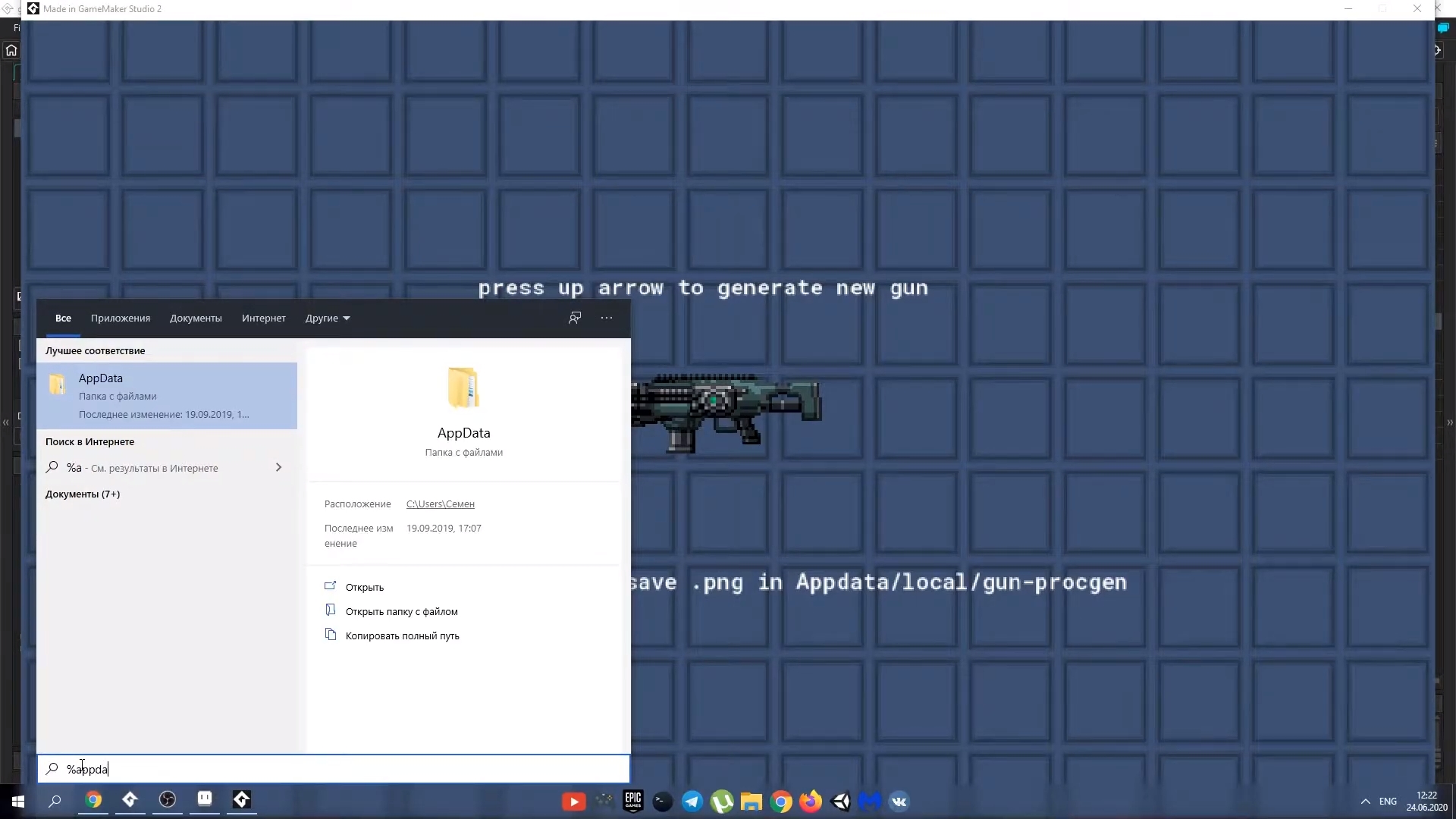This screenshot has height=819, width=1456.
Task: Click the large AppData folder icon in preview
Action: [463, 388]
